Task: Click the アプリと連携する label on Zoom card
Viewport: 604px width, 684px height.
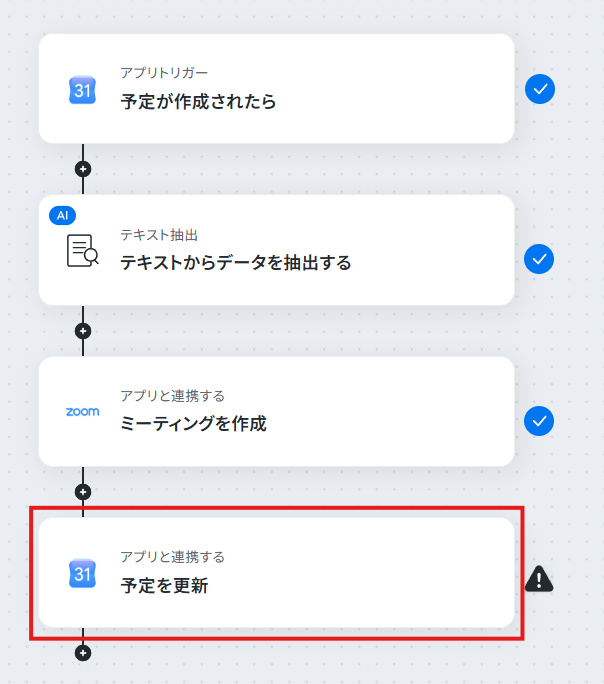Action: [172, 396]
